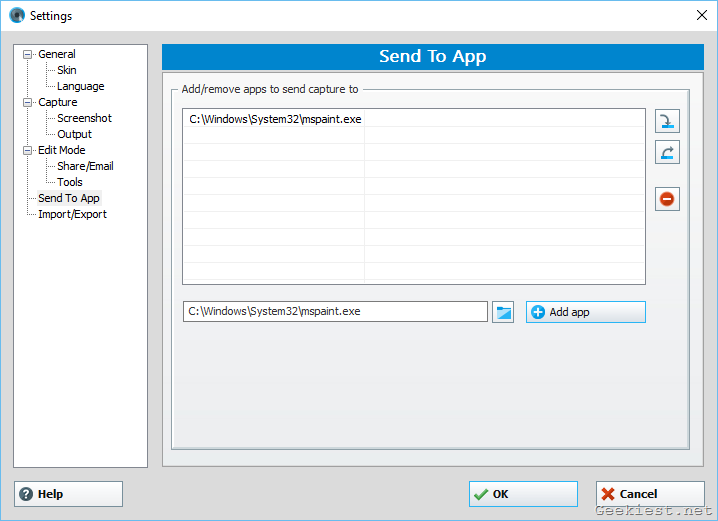Click the OK button
This screenshot has height=521, width=718.
523,494
